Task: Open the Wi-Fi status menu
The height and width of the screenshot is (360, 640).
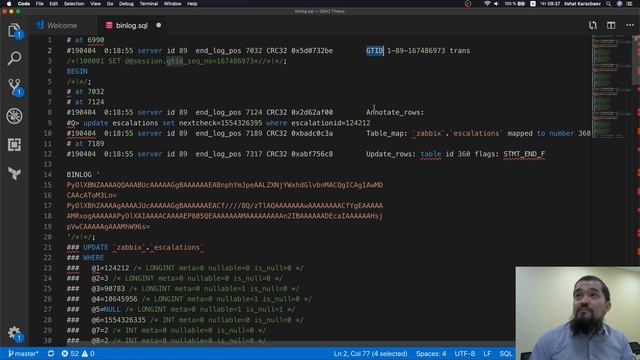Action: pyautogui.click(x=487, y=4)
